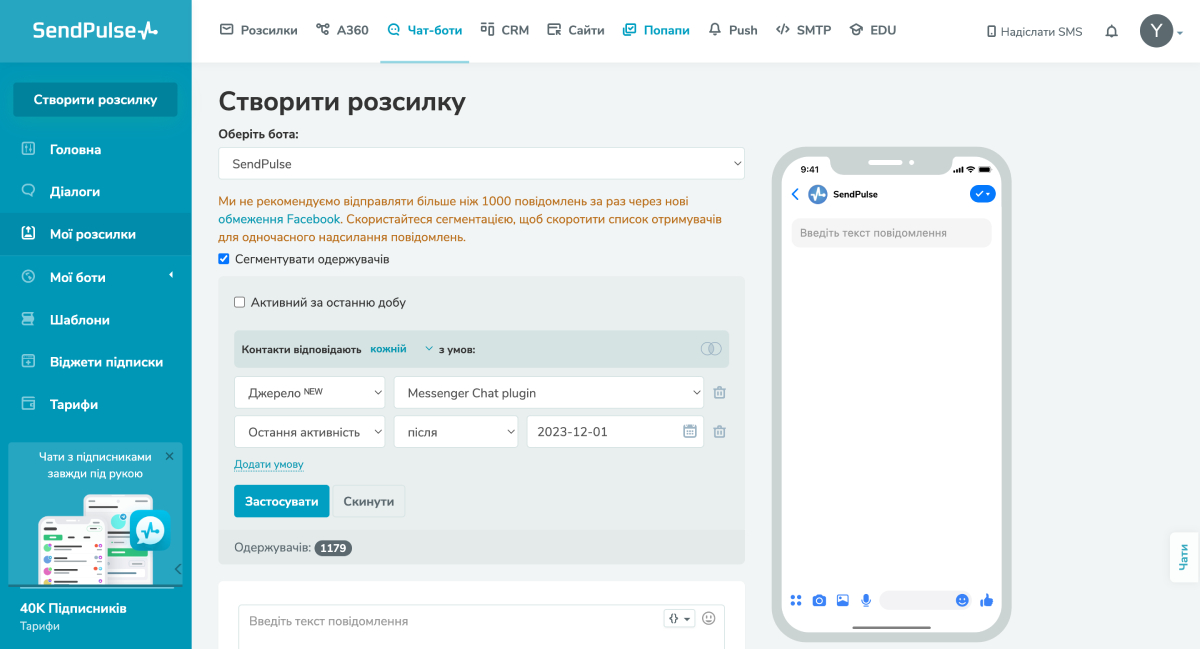Toggle the segmentation overlap switch
This screenshot has width=1200, height=649.
[711, 348]
